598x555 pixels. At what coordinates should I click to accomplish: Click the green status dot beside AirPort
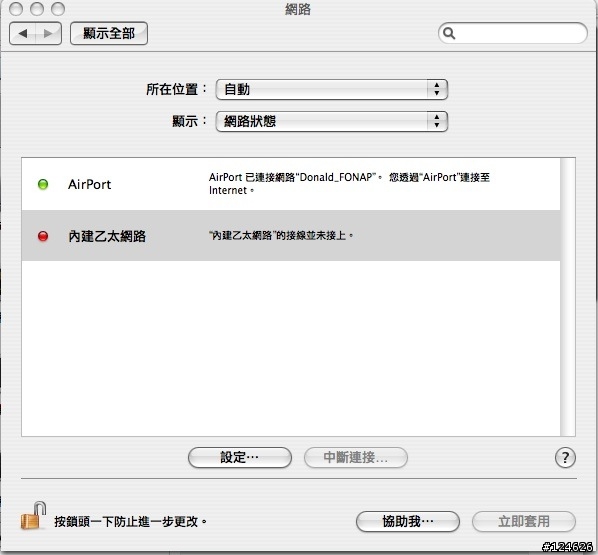coord(43,184)
